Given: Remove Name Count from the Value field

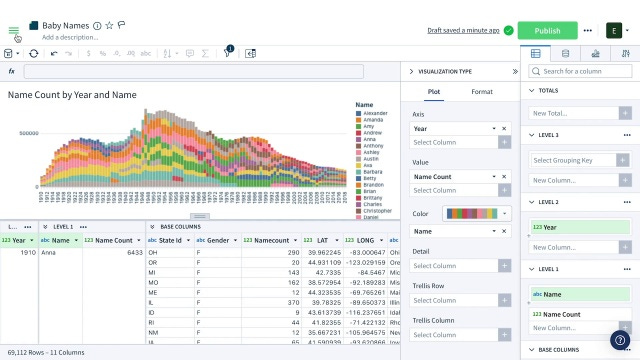Looking at the screenshot, I should (x=504, y=177).
